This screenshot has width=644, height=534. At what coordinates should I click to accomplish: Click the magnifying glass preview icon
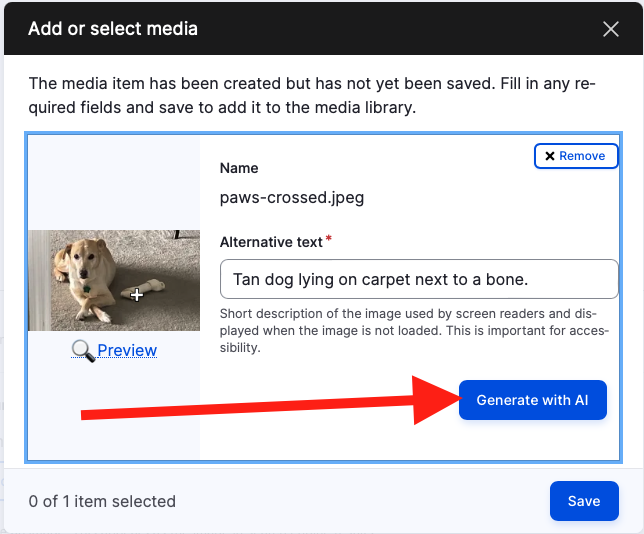point(83,351)
